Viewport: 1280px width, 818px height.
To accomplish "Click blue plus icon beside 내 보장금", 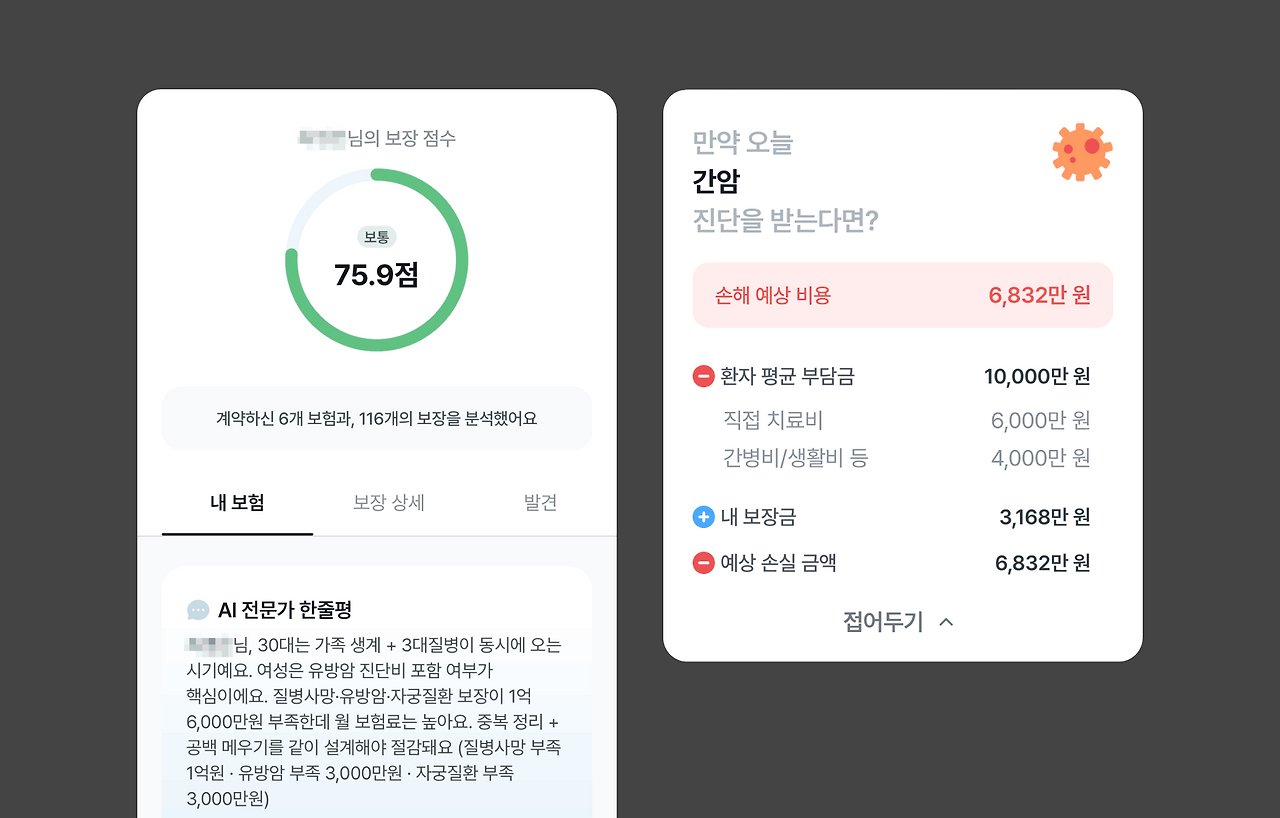I will point(703,517).
